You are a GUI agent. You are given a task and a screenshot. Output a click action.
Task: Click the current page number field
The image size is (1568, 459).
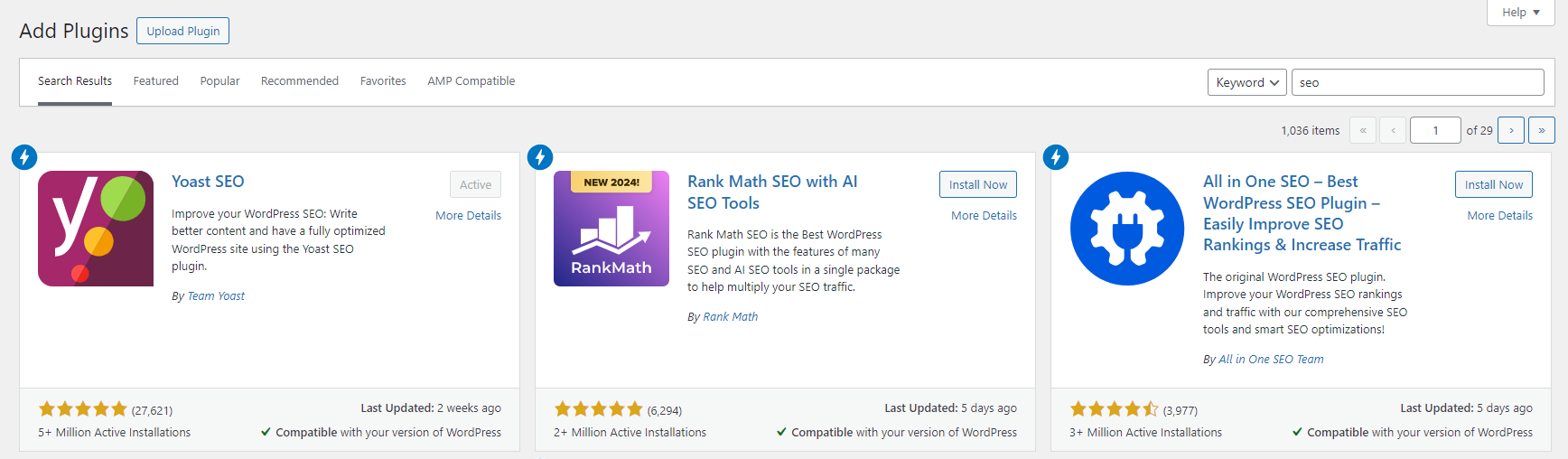(1435, 130)
